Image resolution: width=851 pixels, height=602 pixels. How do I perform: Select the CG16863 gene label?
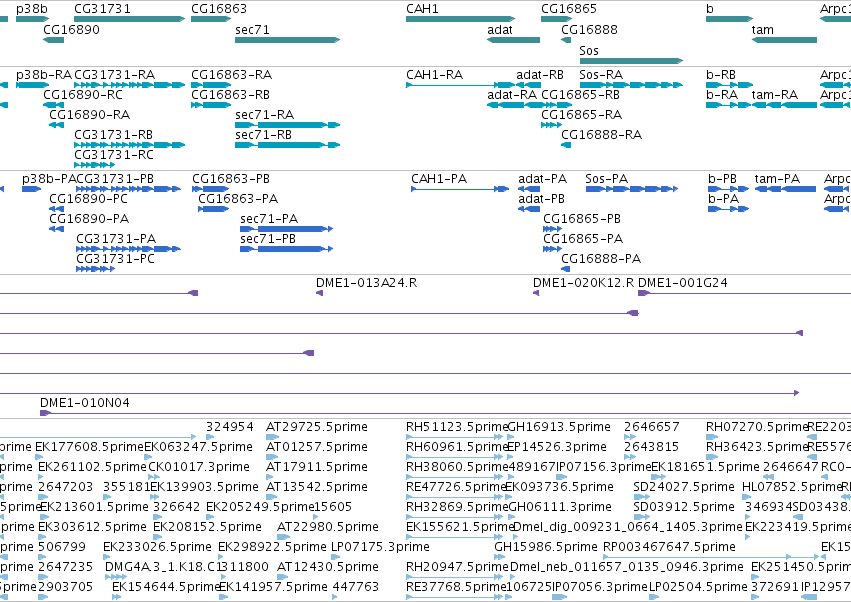tap(219, 9)
